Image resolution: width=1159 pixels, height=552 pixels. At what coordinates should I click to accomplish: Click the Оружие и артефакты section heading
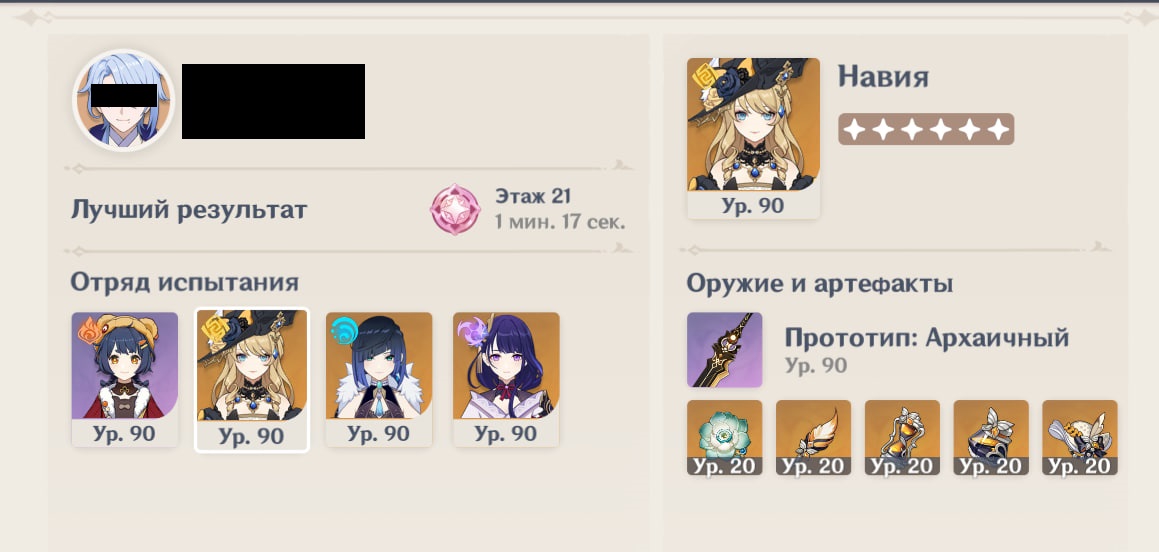(820, 283)
